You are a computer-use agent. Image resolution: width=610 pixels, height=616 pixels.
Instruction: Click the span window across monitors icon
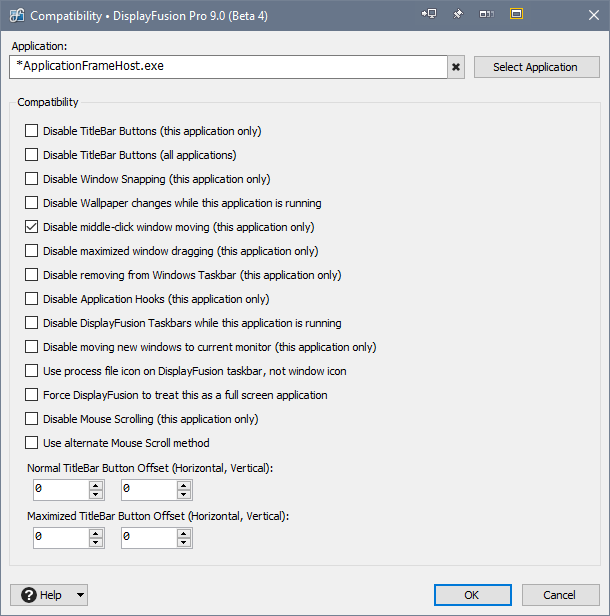(x=487, y=15)
